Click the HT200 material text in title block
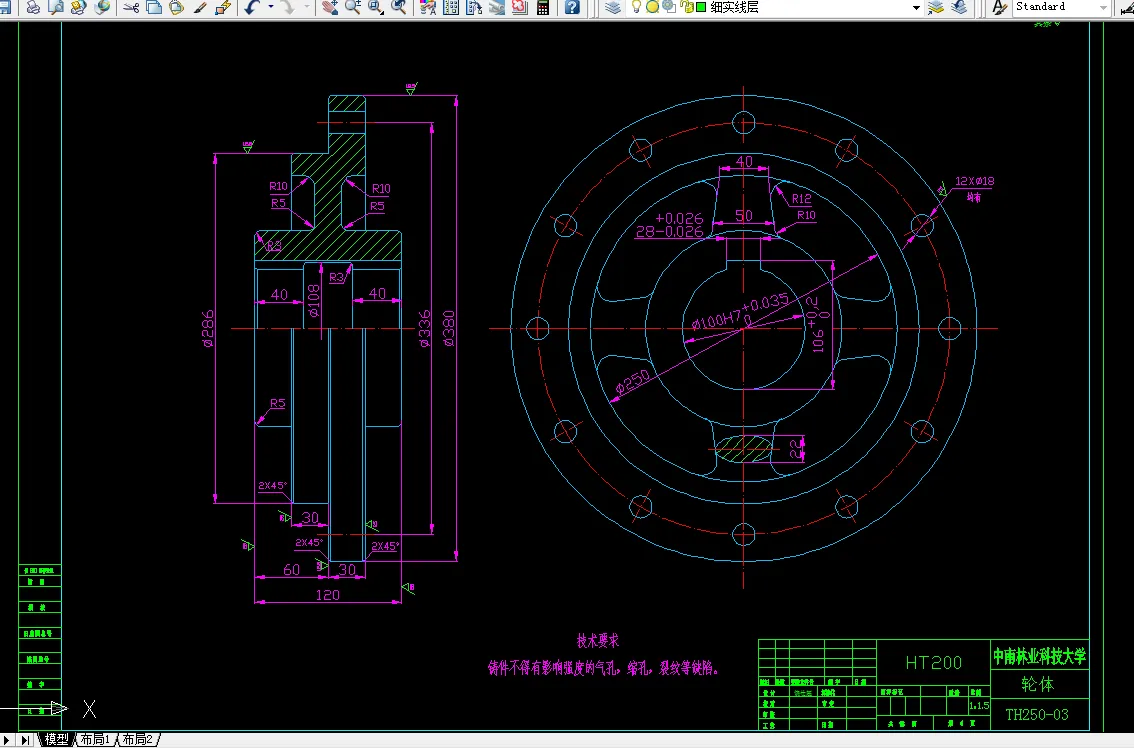The width and height of the screenshot is (1134, 748). [934, 663]
